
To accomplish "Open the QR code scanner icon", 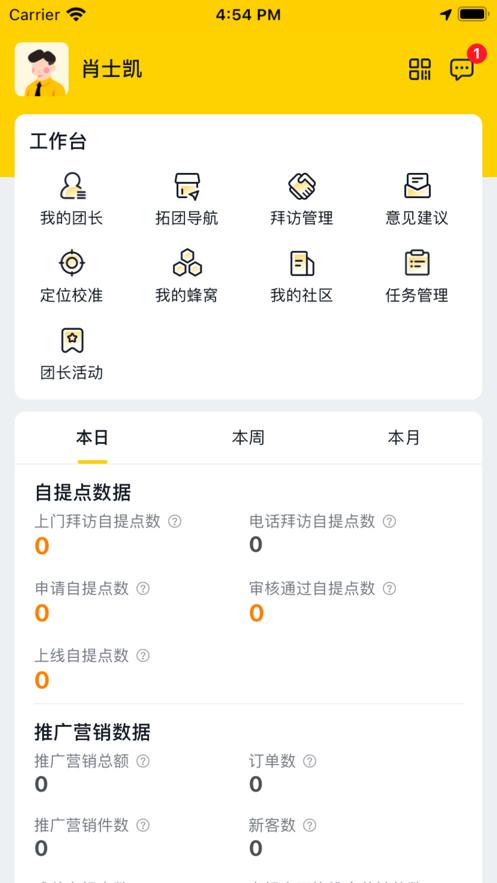I will [x=419, y=69].
